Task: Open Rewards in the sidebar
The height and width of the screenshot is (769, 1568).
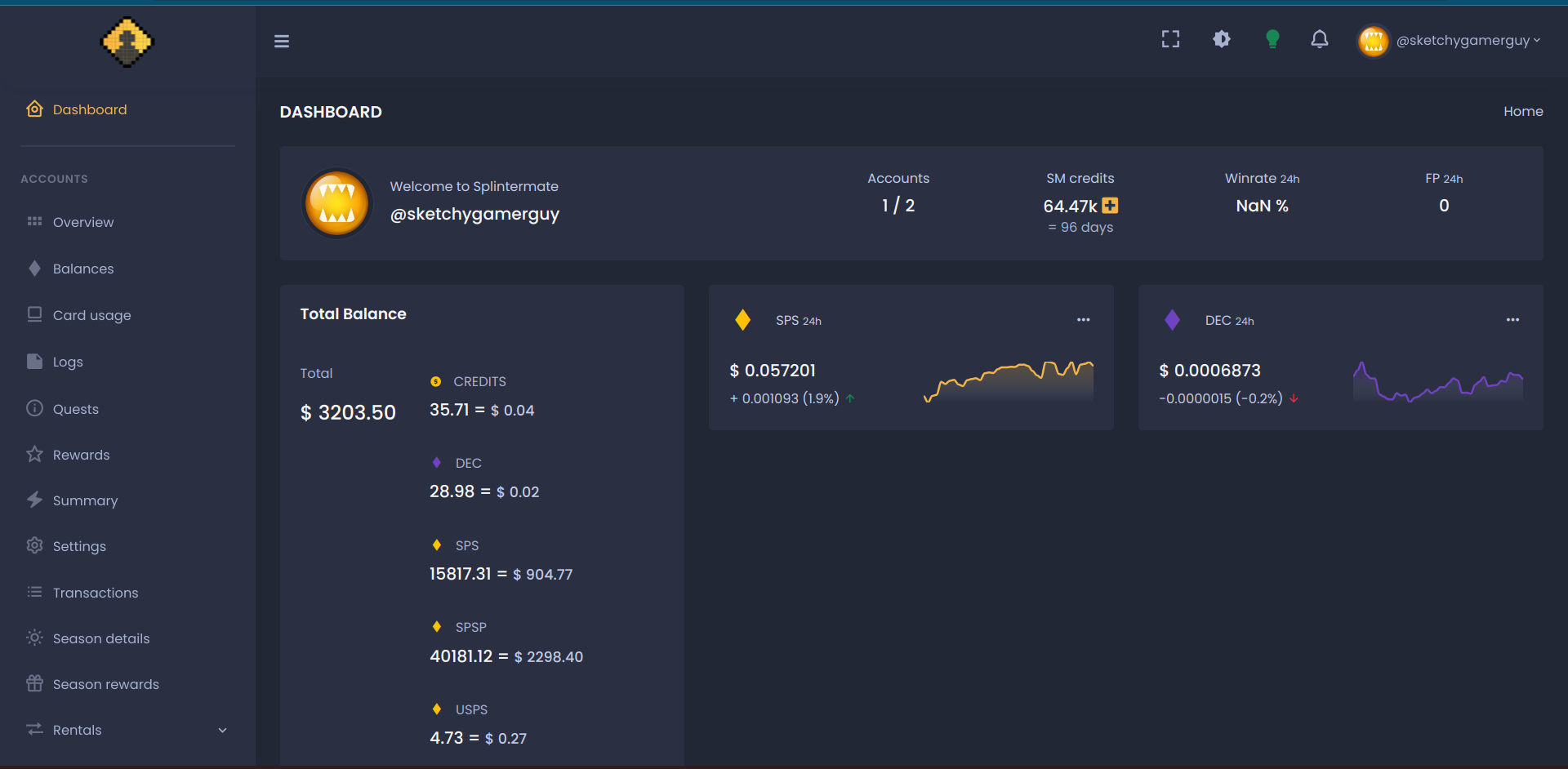Action: (81, 455)
